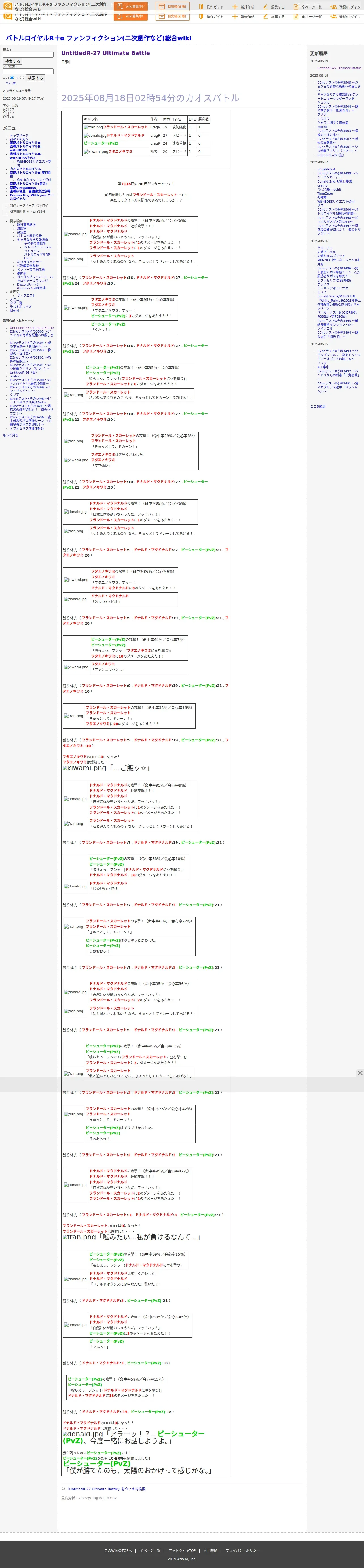Expand the 関連資料集-バトロイ以外 section
Image resolution: width=364 pixels, height=1568 pixels.
[x=6, y=213]
